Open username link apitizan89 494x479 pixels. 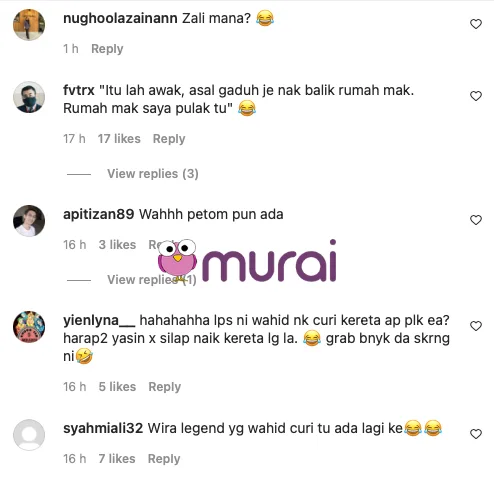point(99,214)
